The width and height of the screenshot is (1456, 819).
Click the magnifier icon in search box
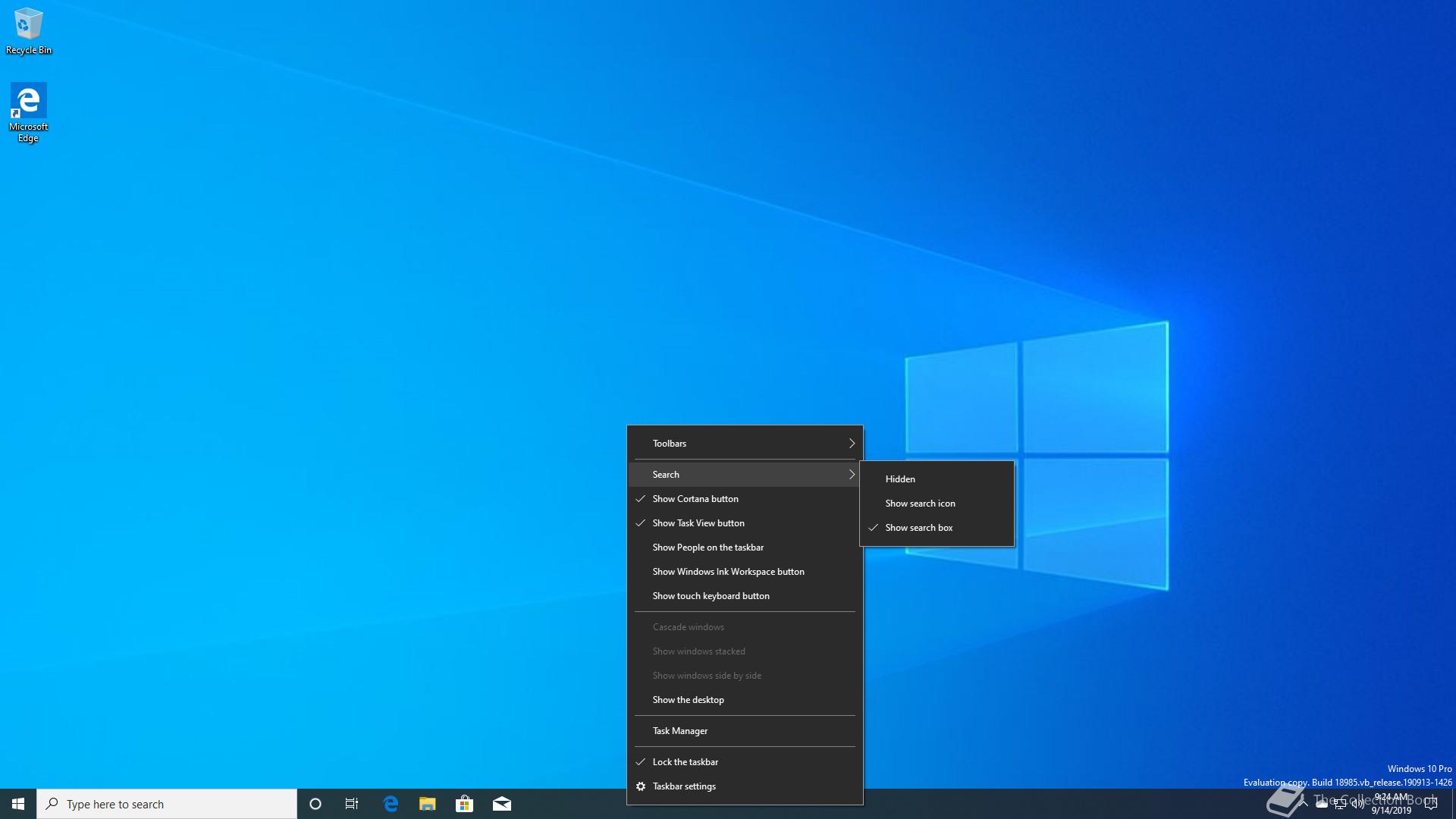pyautogui.click(x=52, y=804)
